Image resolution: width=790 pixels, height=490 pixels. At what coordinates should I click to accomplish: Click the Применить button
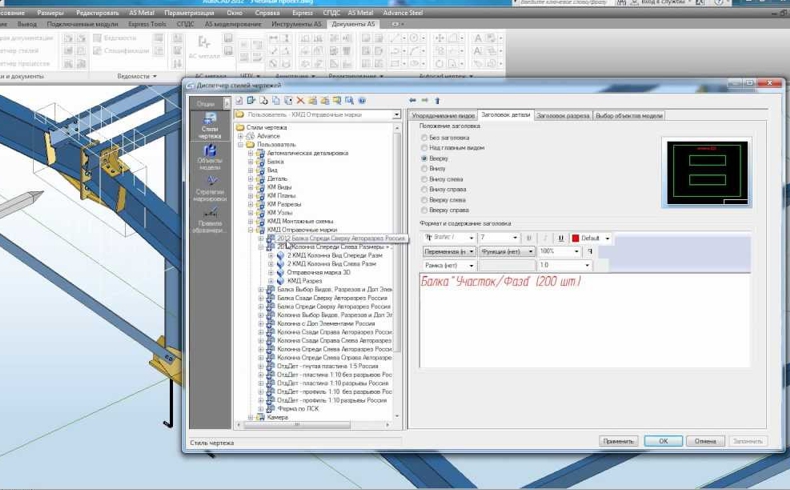point(617,440)
